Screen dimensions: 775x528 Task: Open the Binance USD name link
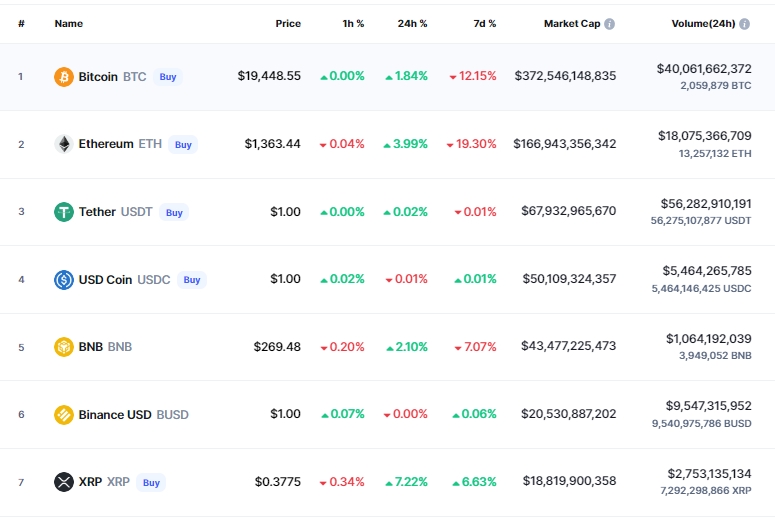[115, 415]
